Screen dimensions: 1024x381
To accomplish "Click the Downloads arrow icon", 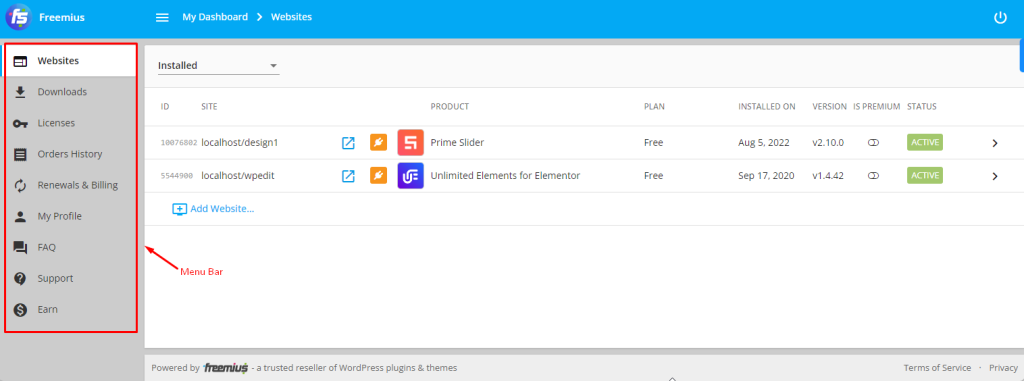I will click(x=21, y=92).
